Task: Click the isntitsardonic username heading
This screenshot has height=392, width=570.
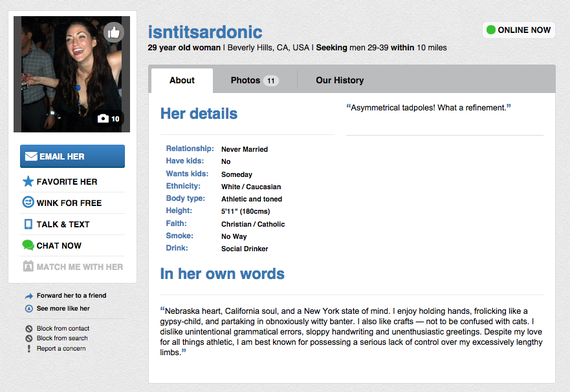Action: click(x=205, y=32)
